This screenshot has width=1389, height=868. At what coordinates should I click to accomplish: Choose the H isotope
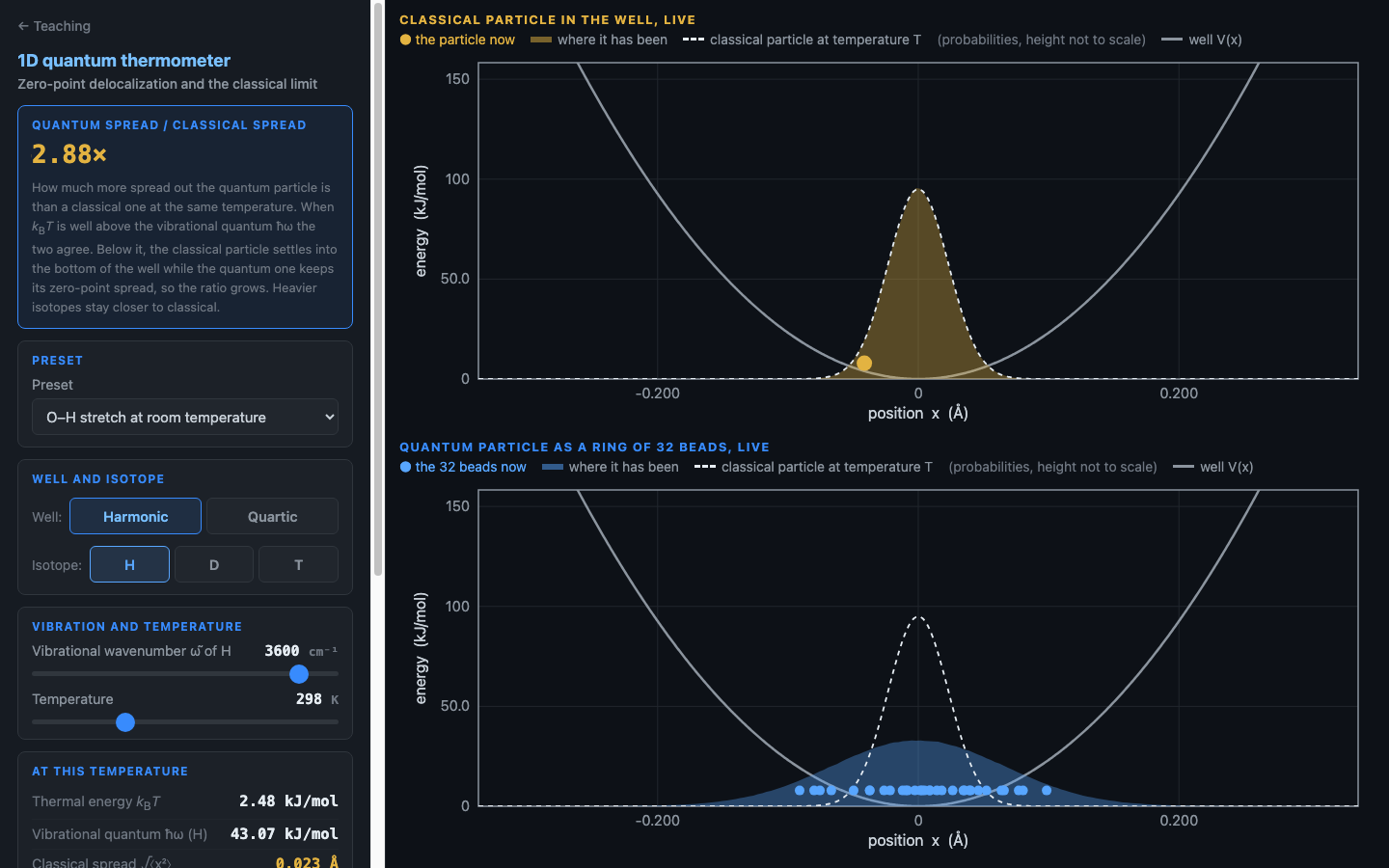129,564
